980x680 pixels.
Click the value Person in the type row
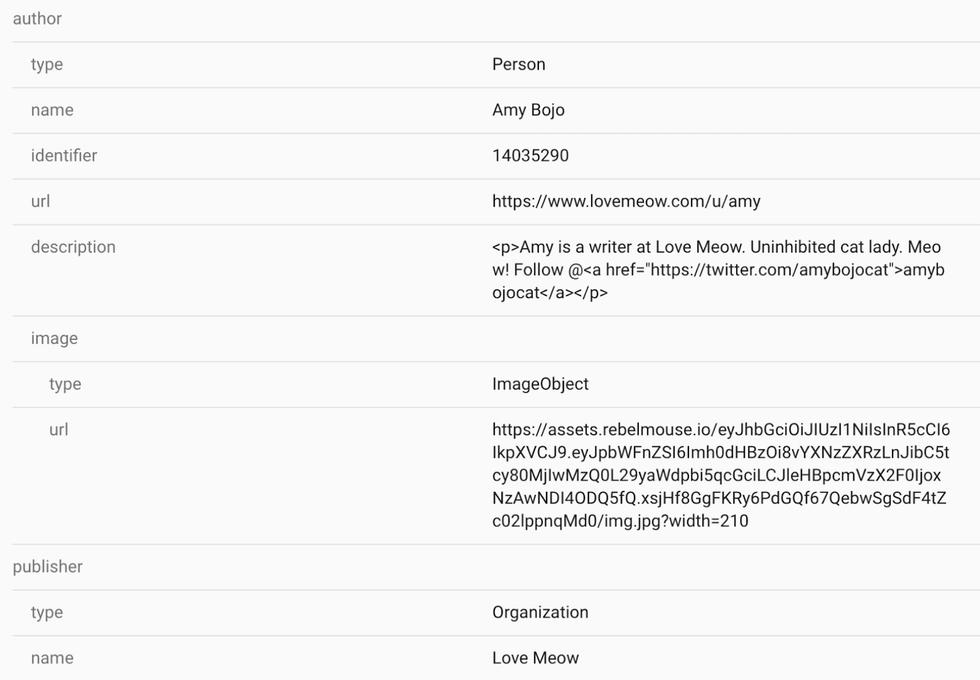point(518,64)
